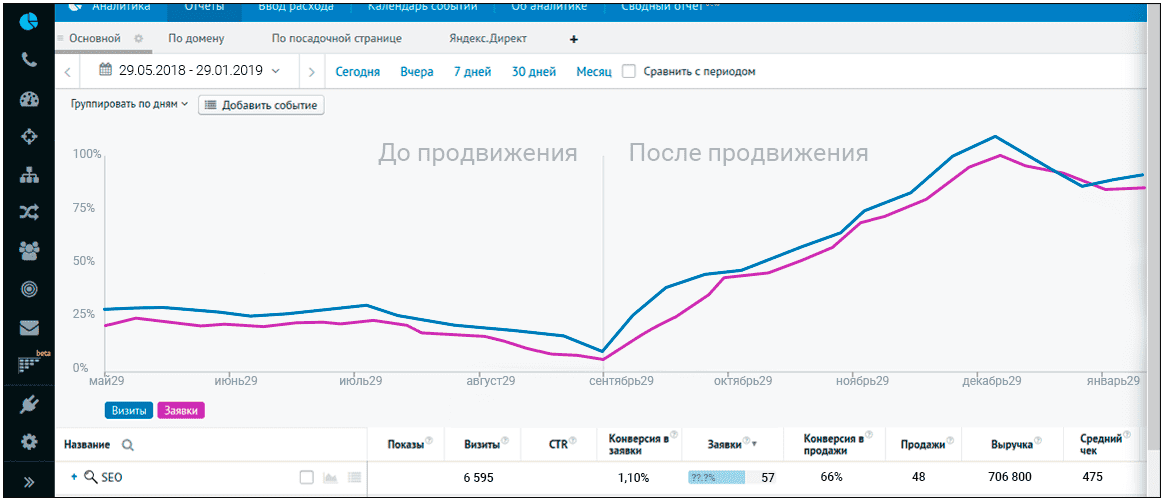Go to next period with right arrow
The image size is (1164, 501).
[x=311, y=72]
